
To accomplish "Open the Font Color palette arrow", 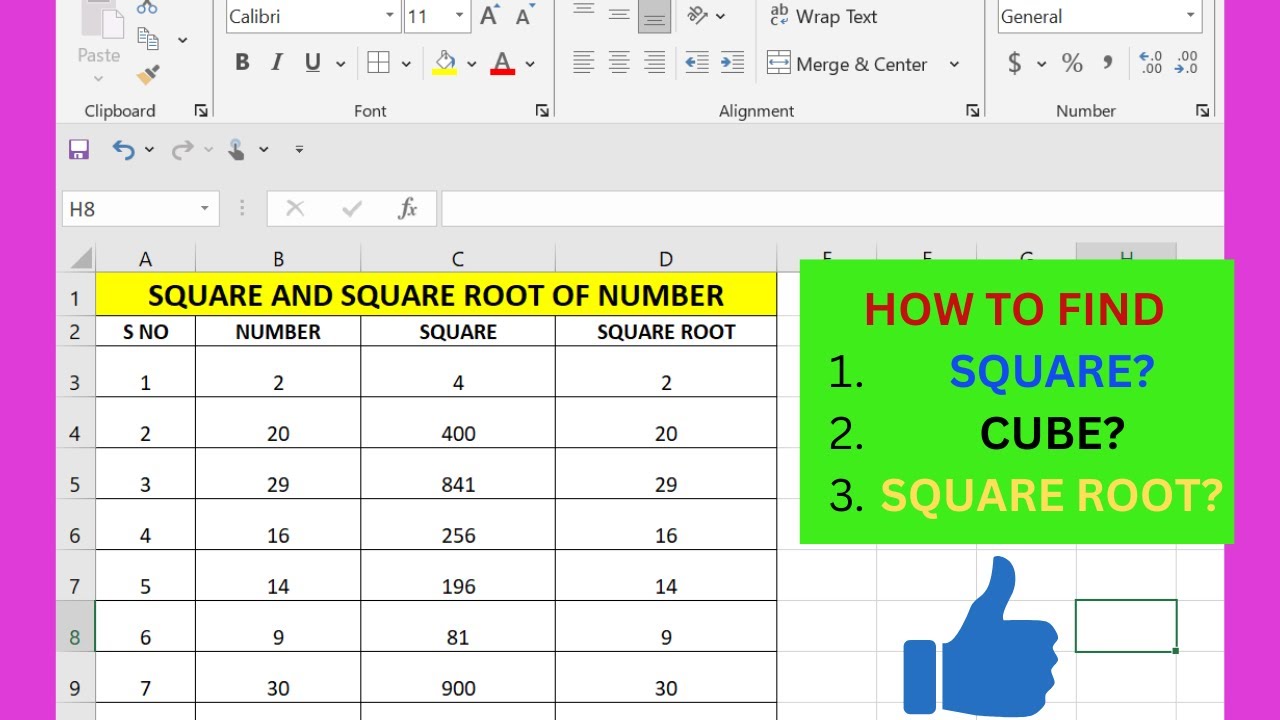I will pyautogui.click(x=530, y=64).
